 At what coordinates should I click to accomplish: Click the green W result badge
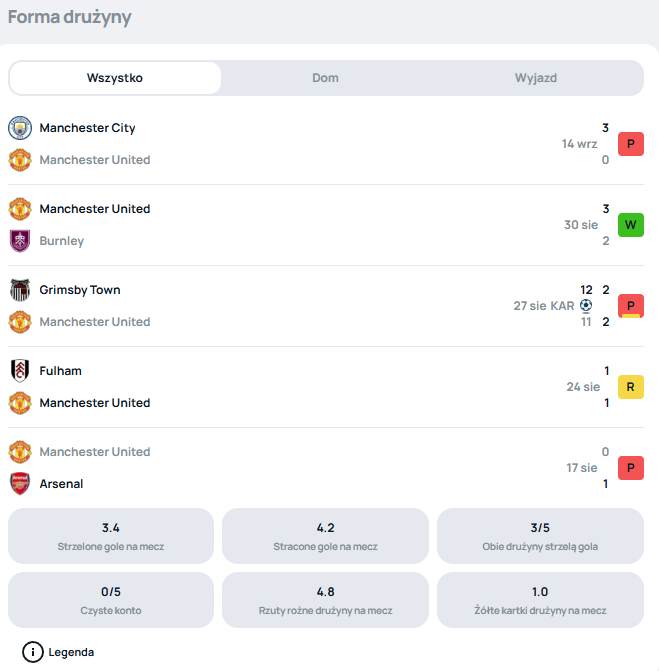pyautogui.click(x=631, y=225)
